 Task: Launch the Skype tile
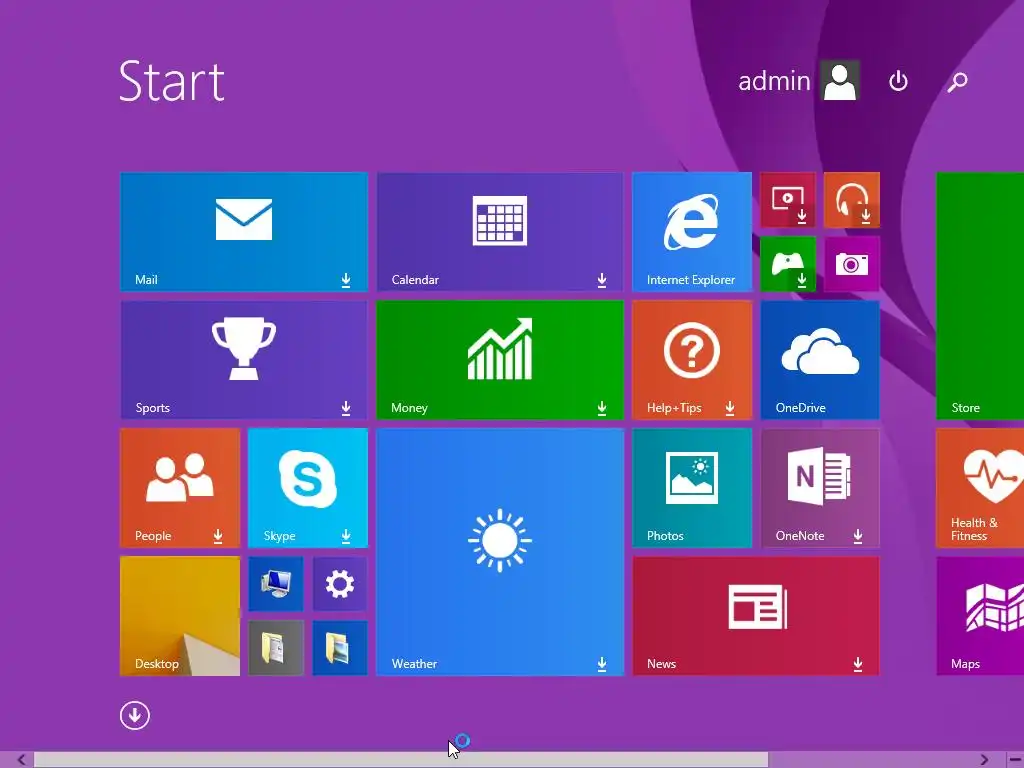[x=308, y=487]
